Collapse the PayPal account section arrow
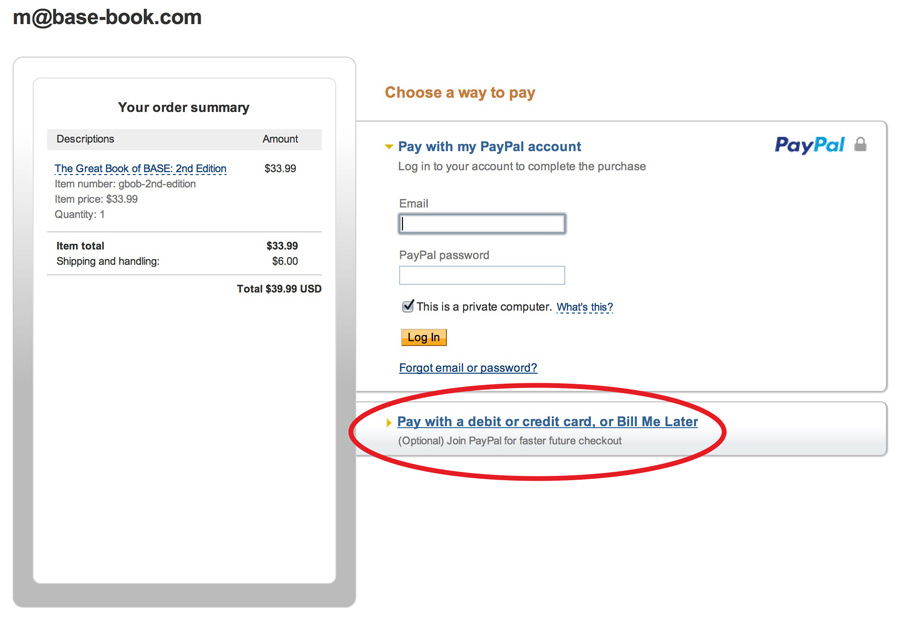Viewport: 900px width, 617px height. point(389,147)
